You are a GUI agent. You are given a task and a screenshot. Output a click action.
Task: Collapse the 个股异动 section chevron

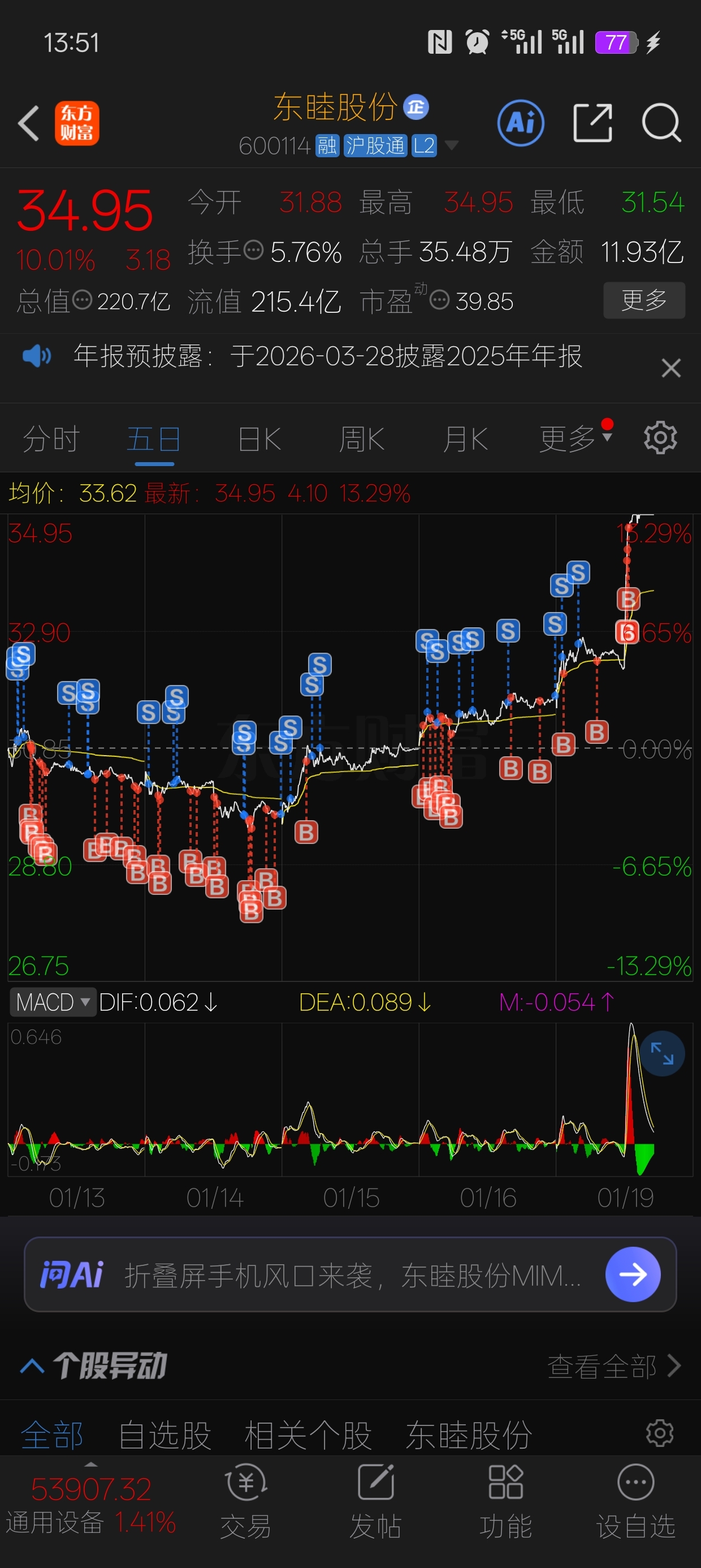coord(32,1367)
